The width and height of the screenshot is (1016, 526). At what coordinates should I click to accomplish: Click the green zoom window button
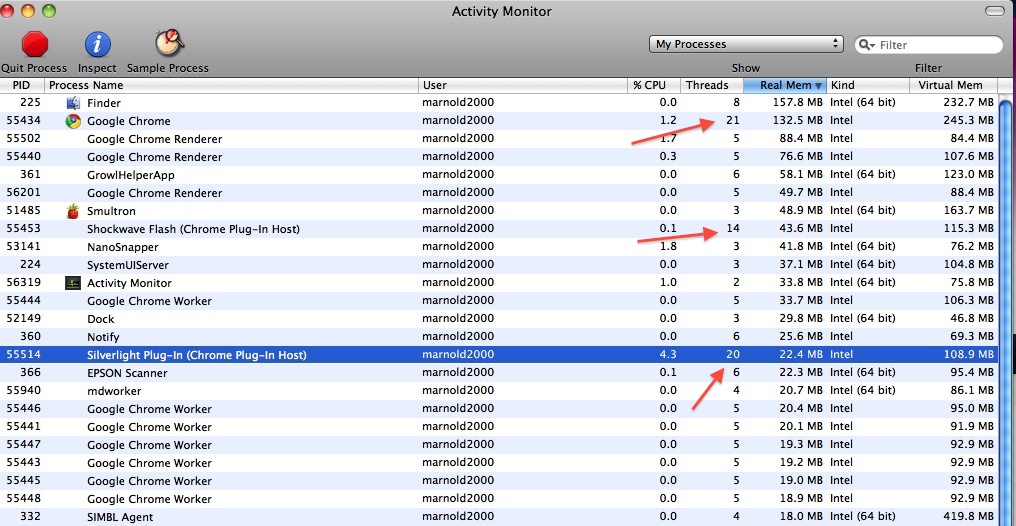49,10
